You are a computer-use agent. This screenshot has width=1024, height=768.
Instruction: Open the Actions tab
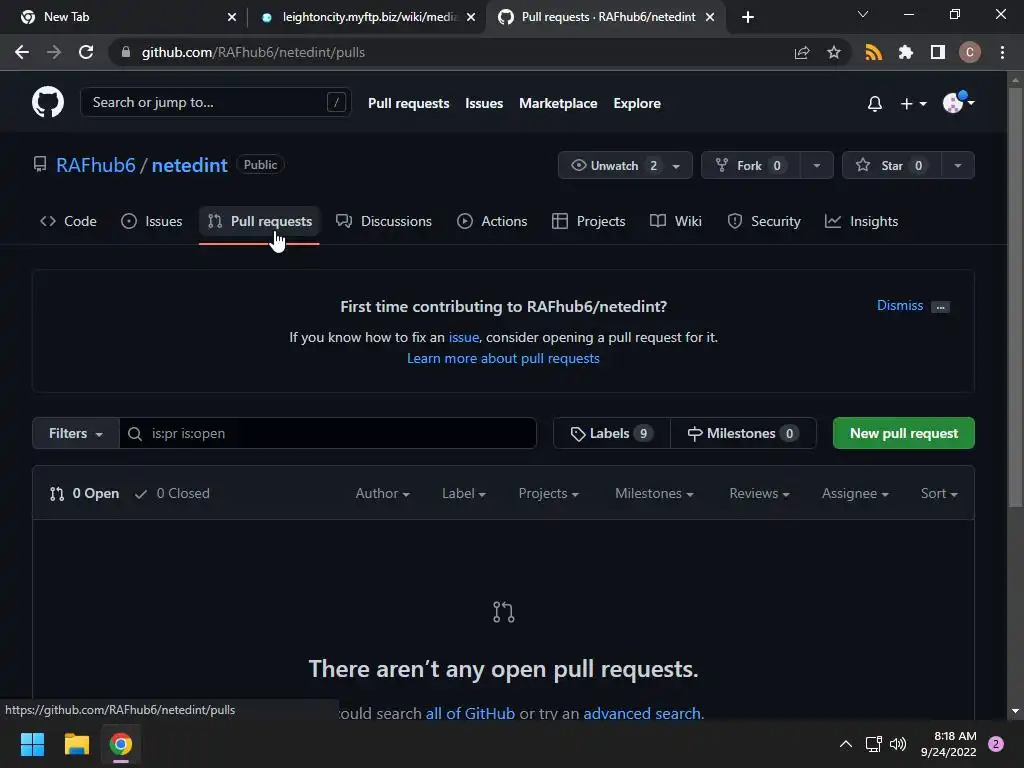click(x=492, y=221)
